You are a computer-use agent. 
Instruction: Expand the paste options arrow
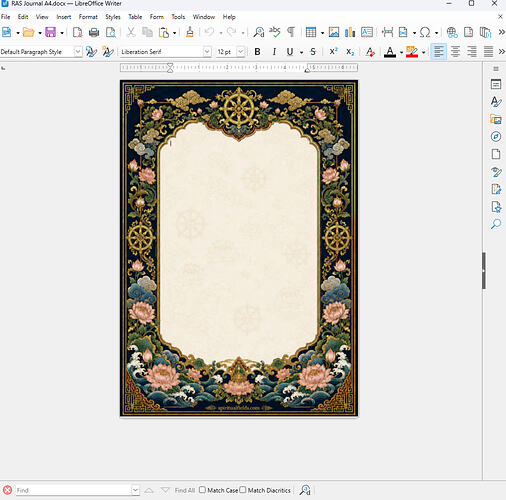175,33
